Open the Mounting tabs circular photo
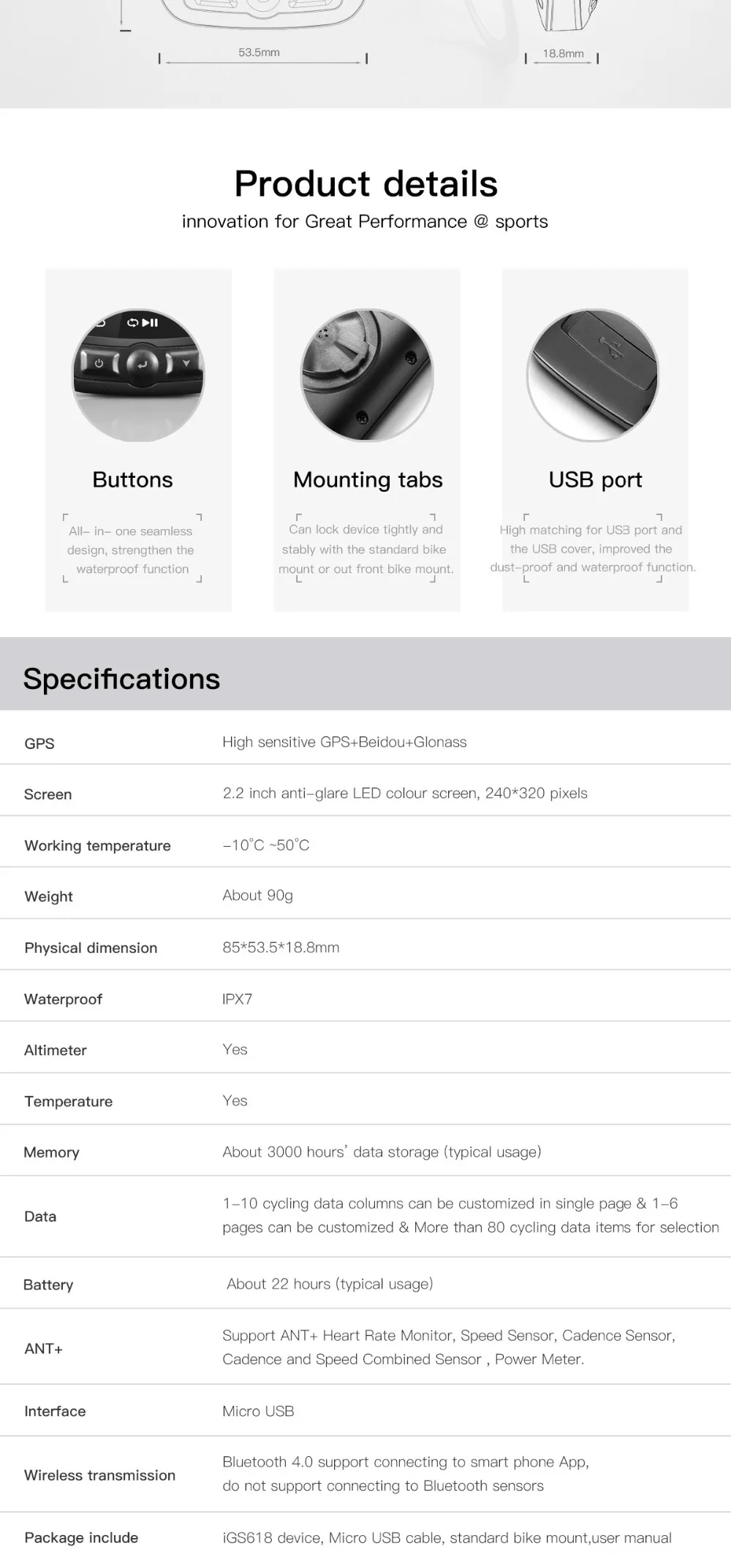Viewport: 731px width, 1568px height. (x=367, y=375)
